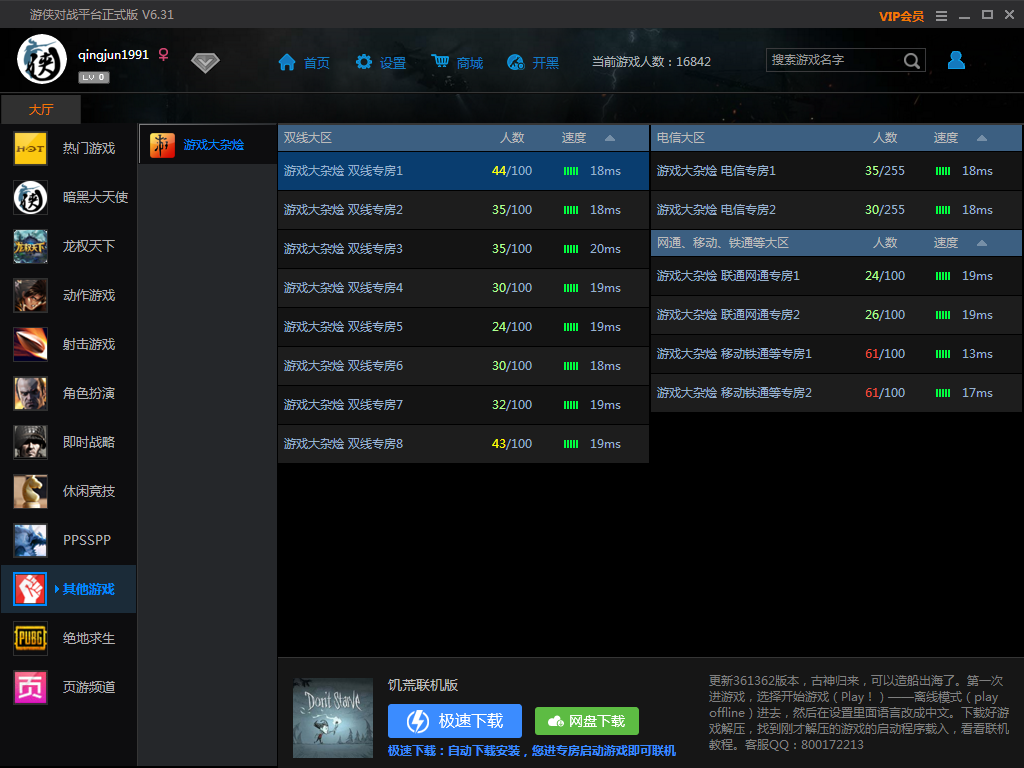Click the LV 0 level badge

[x=94, y=77]
